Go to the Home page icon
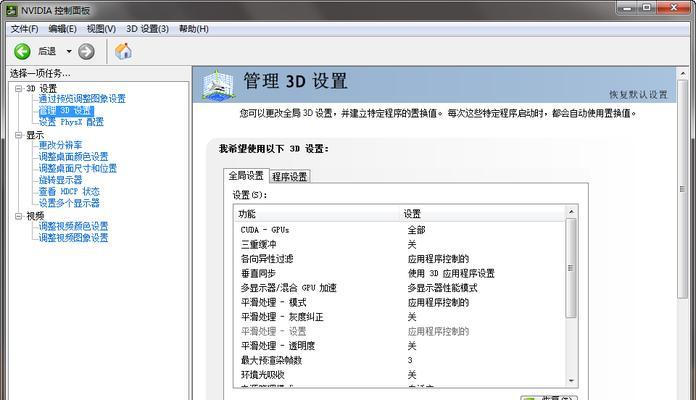The height and width of the screenshot is (400, 696). 123,51
